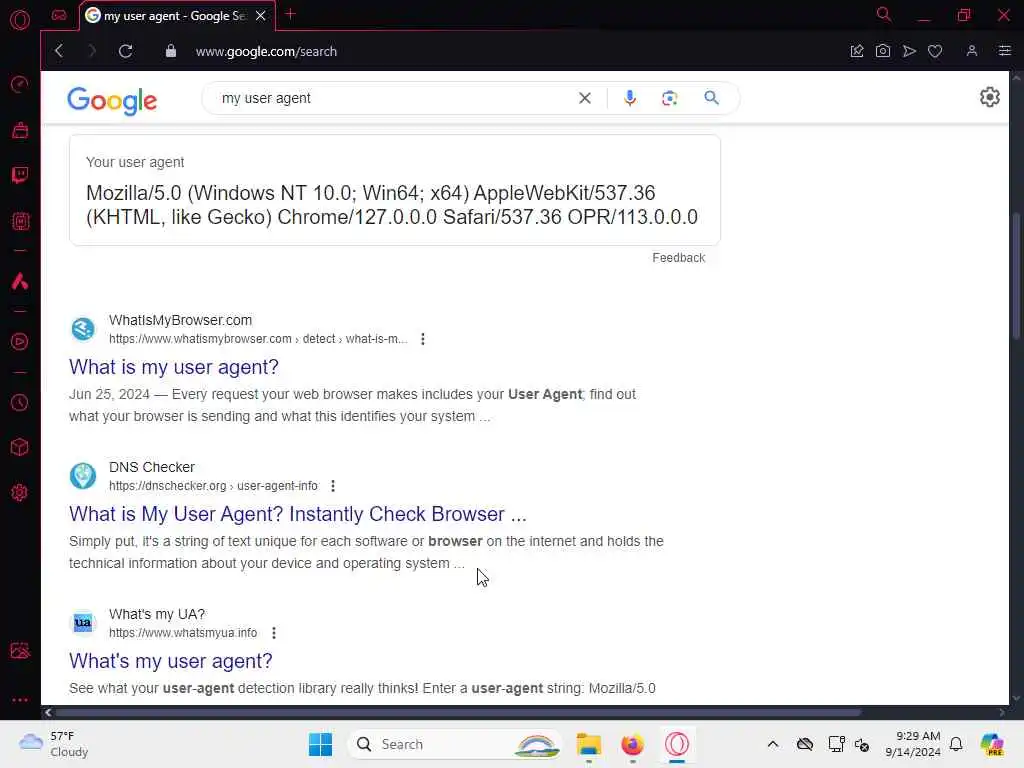Open the Opera main menu logo
This screenshot has height=768, width=1024.
(x=20, y=20)
